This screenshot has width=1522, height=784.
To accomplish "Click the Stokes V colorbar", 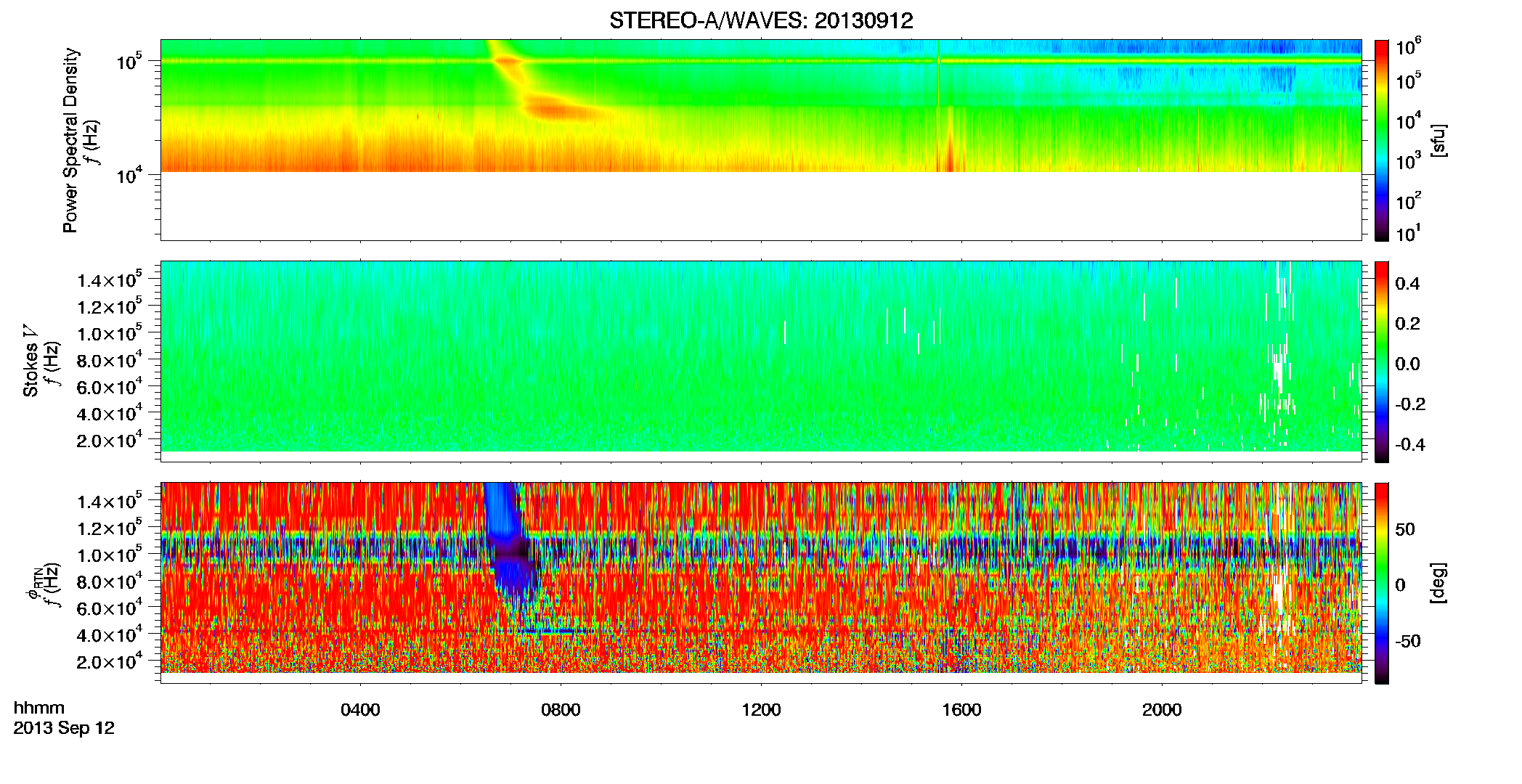I will [1382, 362].
